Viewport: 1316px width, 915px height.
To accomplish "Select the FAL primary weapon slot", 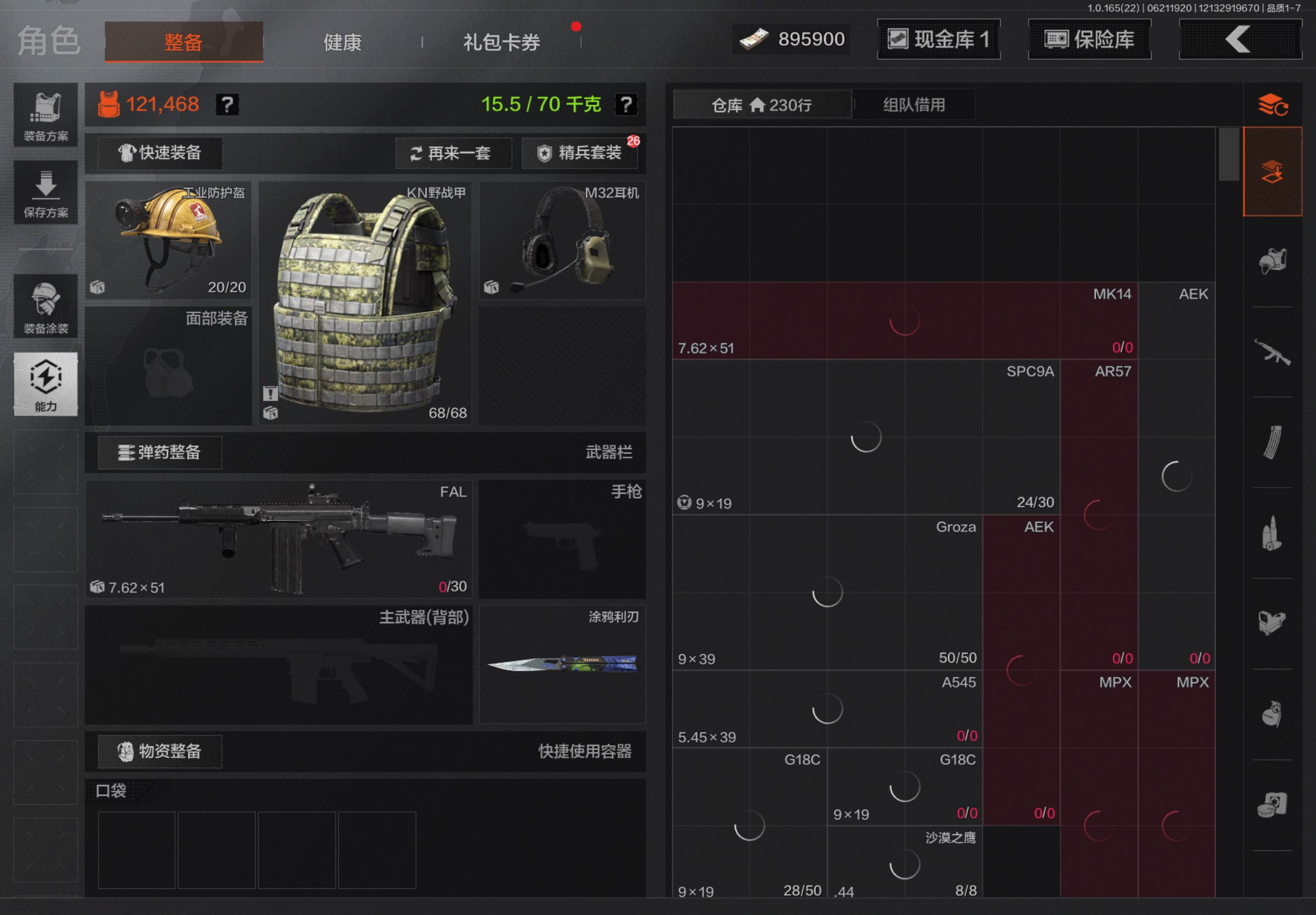I will point(279,540).
